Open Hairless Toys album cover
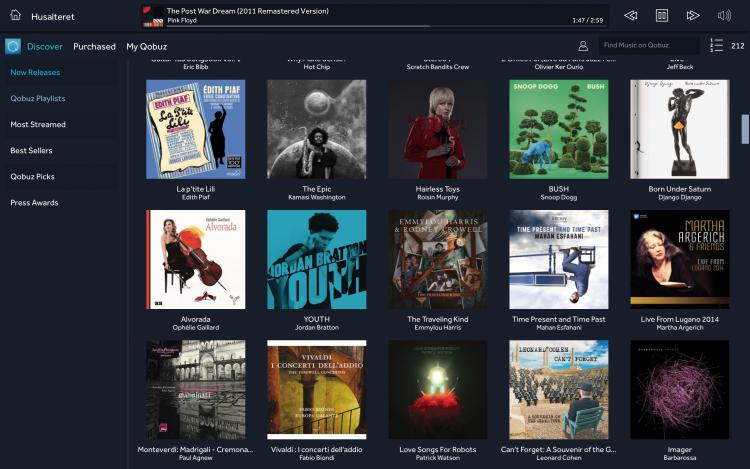The height and width of the screenshot is (469, 750). tap(438, 129)
